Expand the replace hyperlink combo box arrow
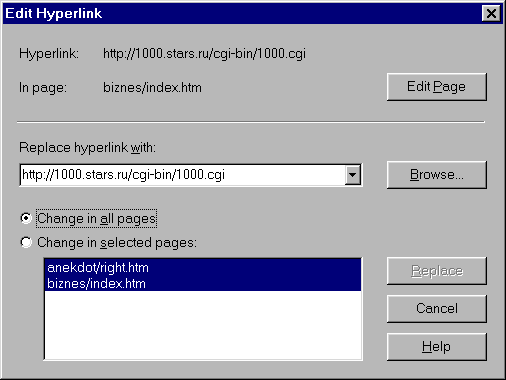Viewport: 506px width, 380px height. click(x=353, y=175)
